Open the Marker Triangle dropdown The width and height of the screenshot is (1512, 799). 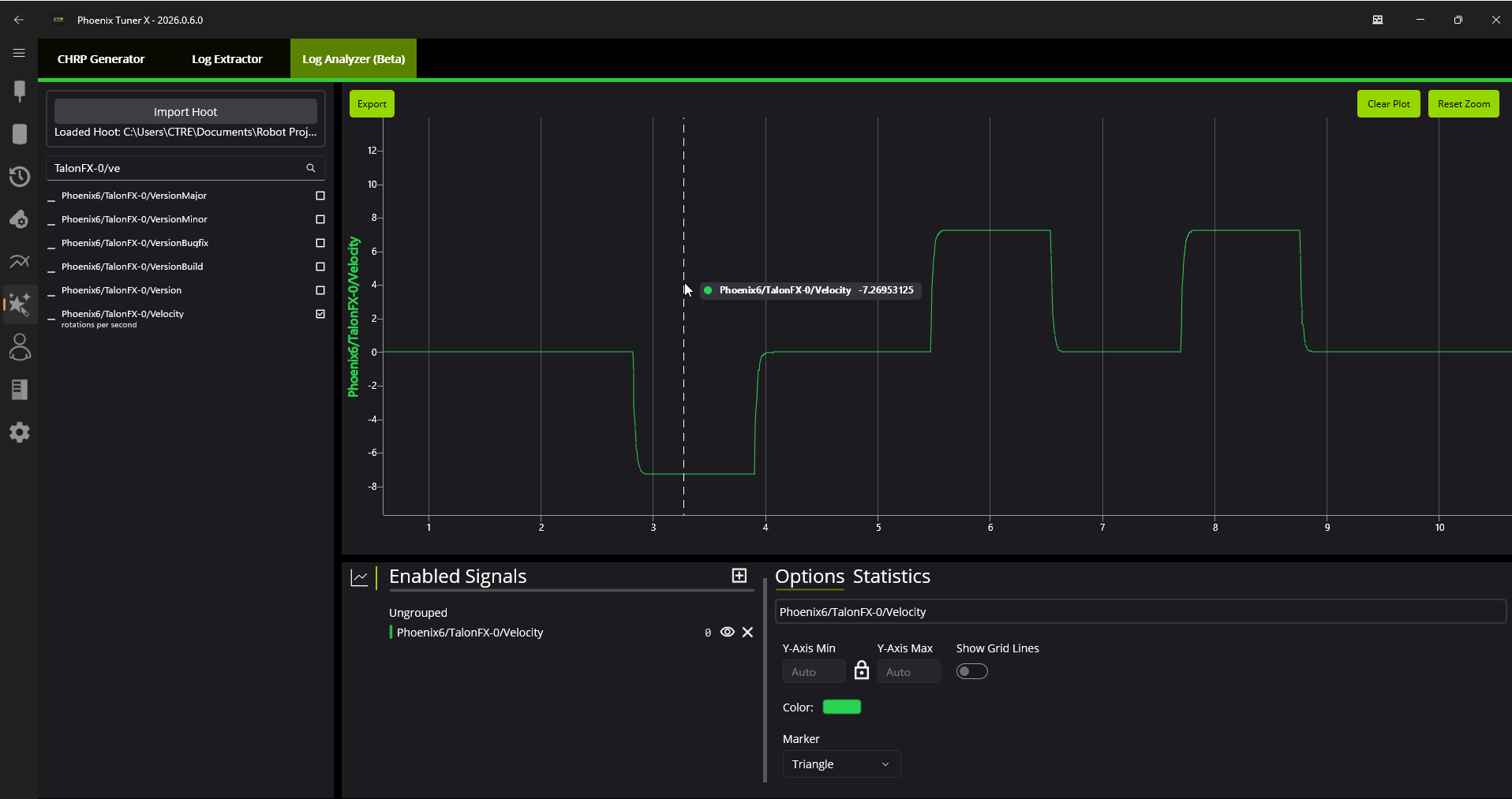click(x=841, y=764)
